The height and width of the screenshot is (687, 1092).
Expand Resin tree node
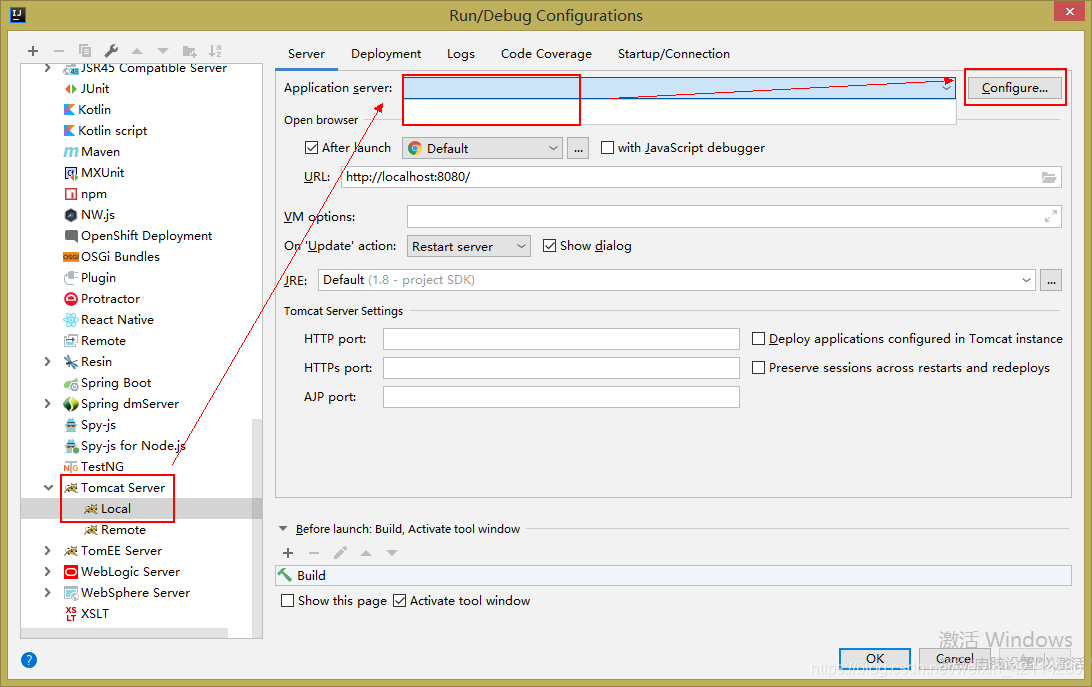click(48, 362)
